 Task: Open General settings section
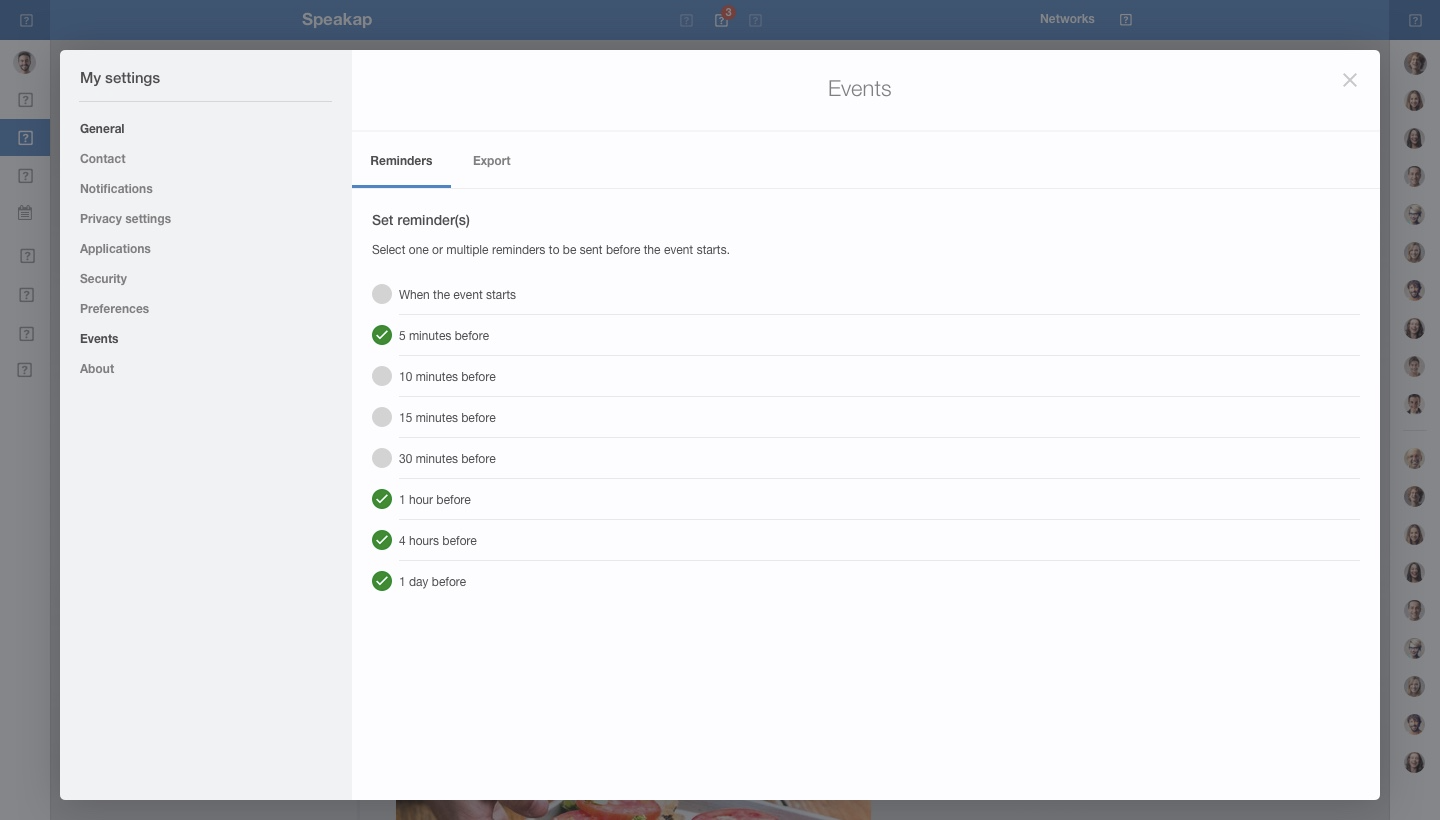102,129
